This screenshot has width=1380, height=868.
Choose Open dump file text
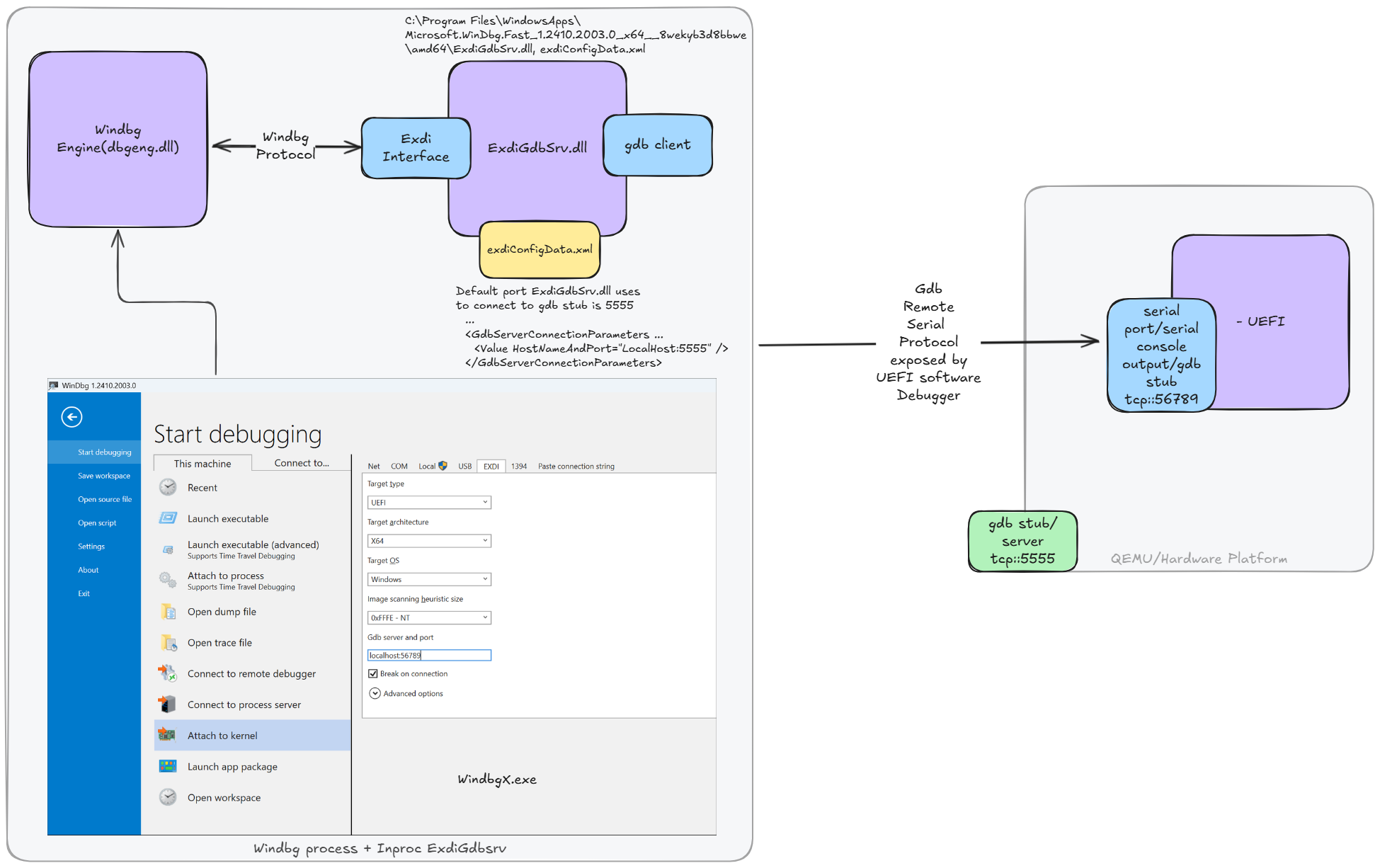pos(222,612)
